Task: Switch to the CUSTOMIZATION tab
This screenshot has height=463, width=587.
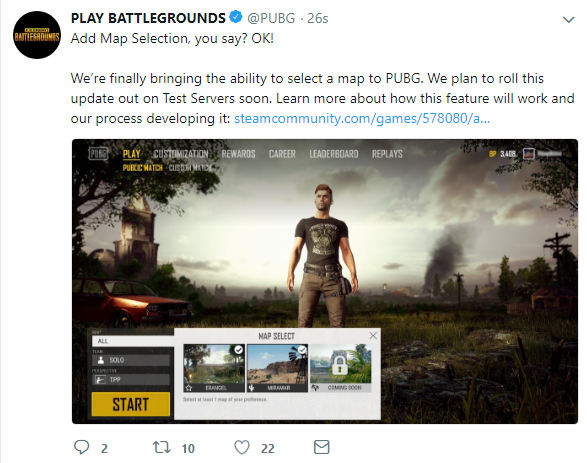Action: [x=181, y=154]
